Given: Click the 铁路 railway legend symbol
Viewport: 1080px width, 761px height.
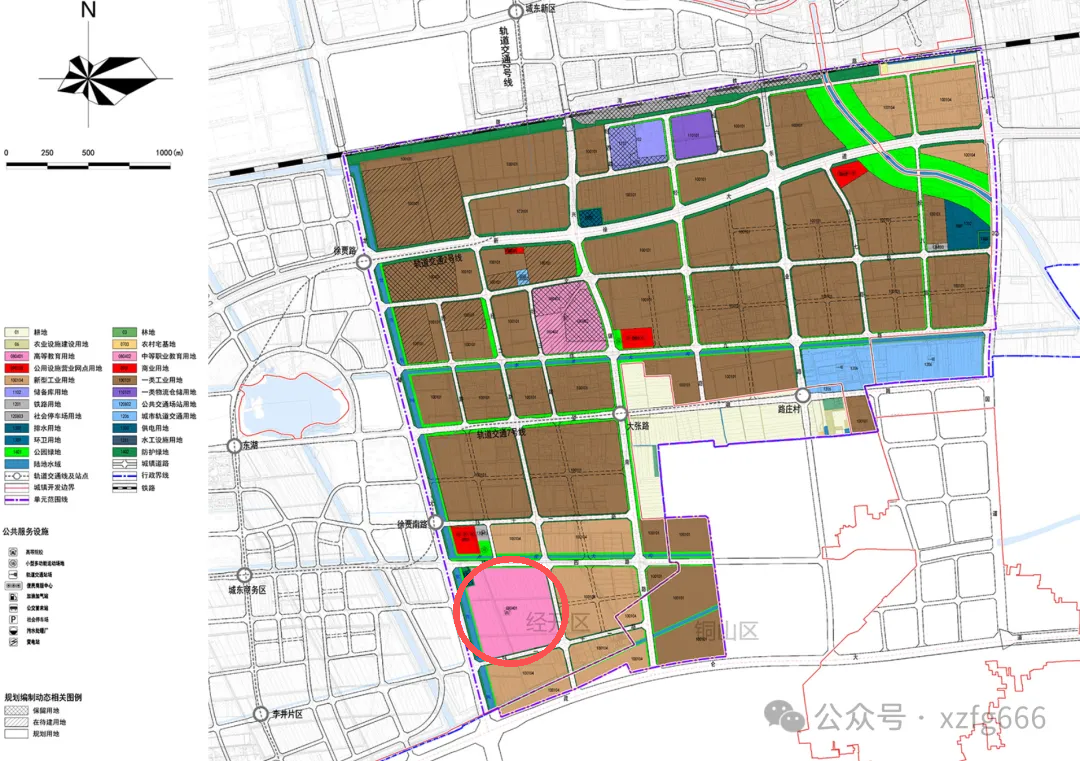Looking at the screenshot, I should click(125, 488).
